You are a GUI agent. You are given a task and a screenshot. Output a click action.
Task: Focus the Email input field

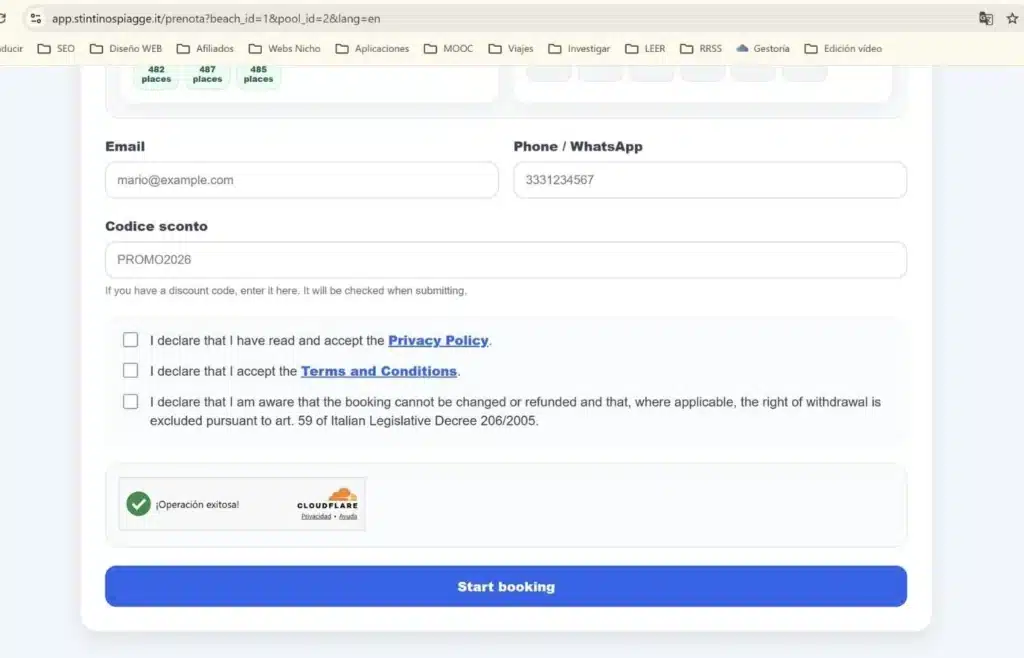302,180
